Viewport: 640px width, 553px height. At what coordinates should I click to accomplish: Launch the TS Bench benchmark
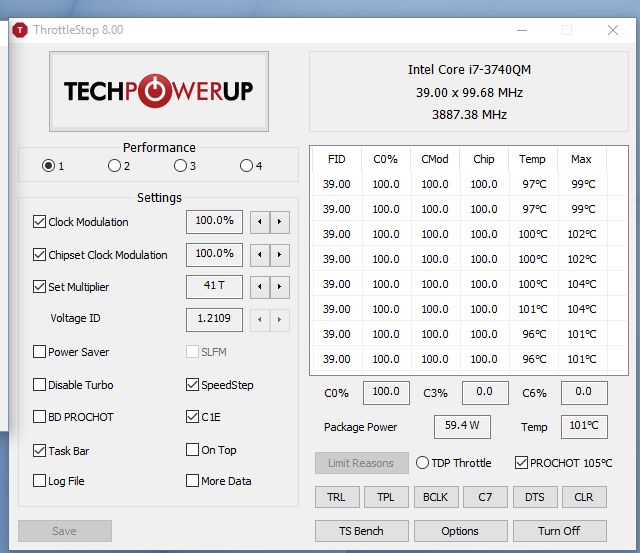click(361, 531)
